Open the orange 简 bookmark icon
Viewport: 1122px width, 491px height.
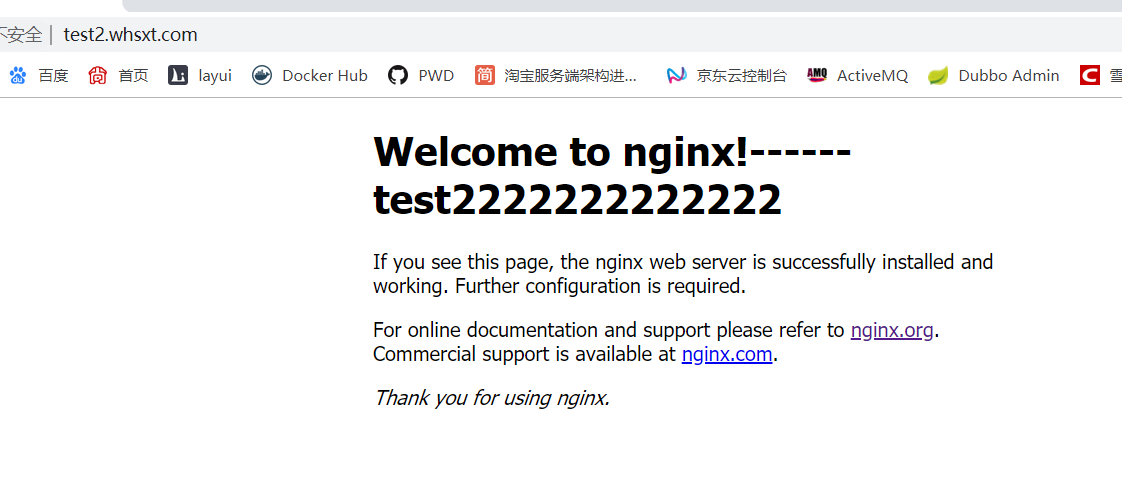(x=485, y=75)
